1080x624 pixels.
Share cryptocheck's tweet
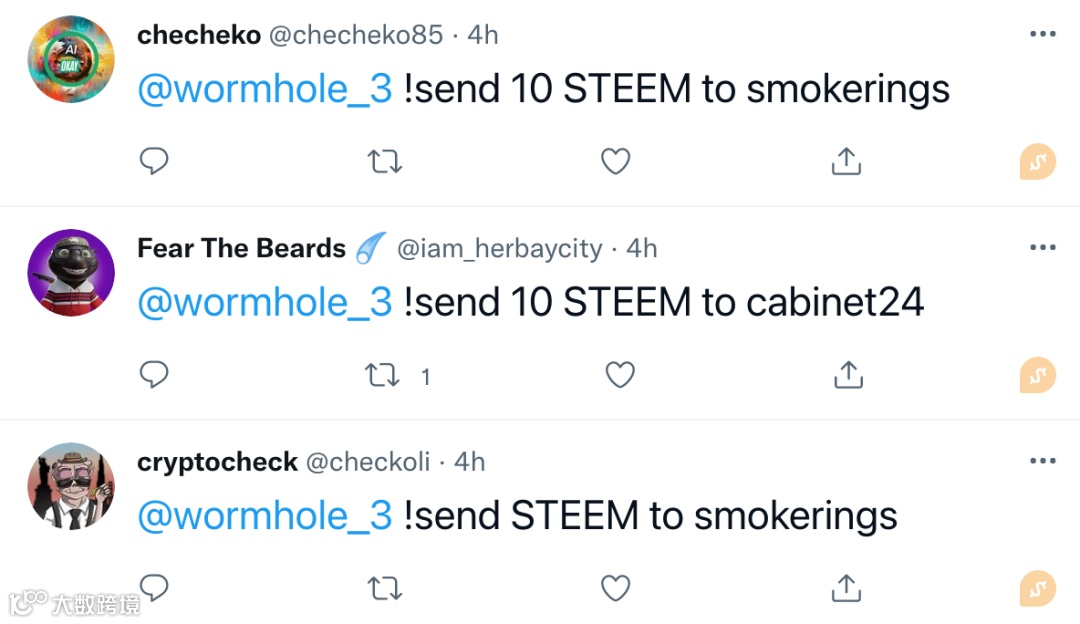846,587
